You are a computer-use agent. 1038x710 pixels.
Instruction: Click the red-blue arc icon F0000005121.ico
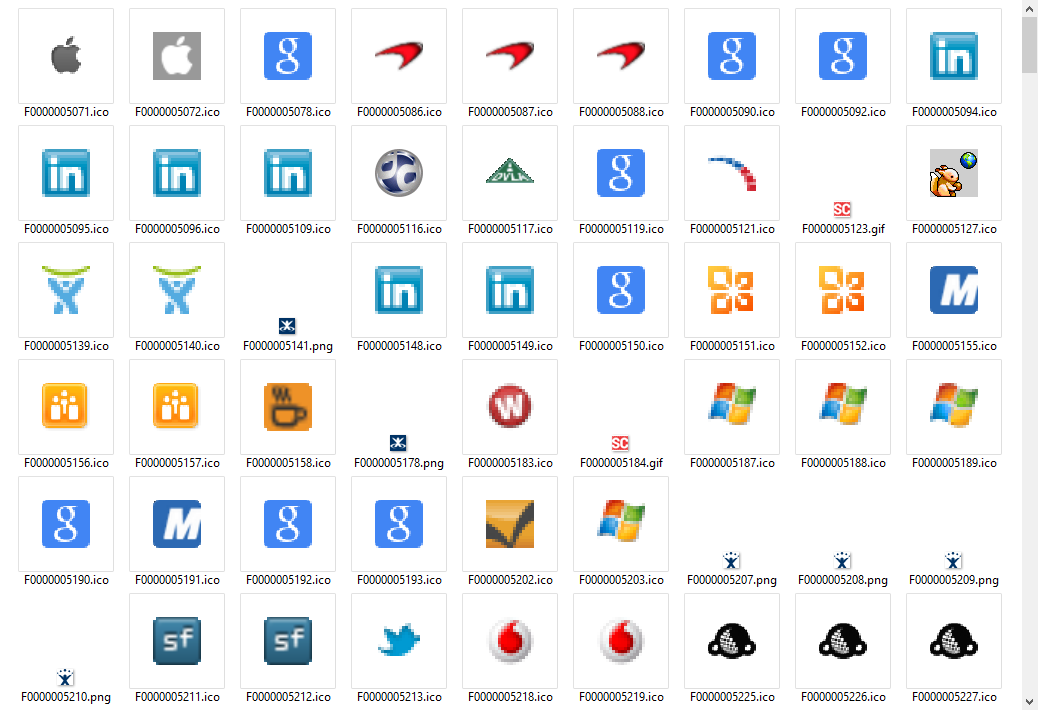click(x=732, y=173)
